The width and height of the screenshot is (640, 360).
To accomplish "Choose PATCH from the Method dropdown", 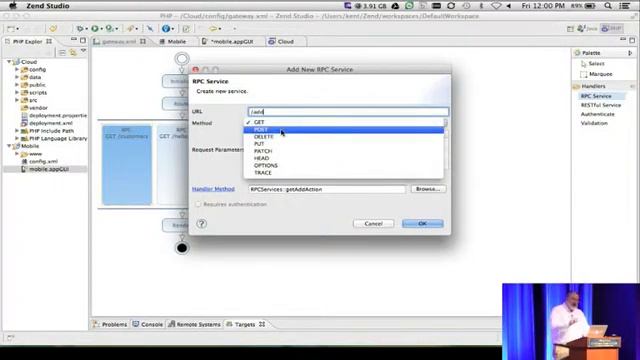I will [344, 151].
